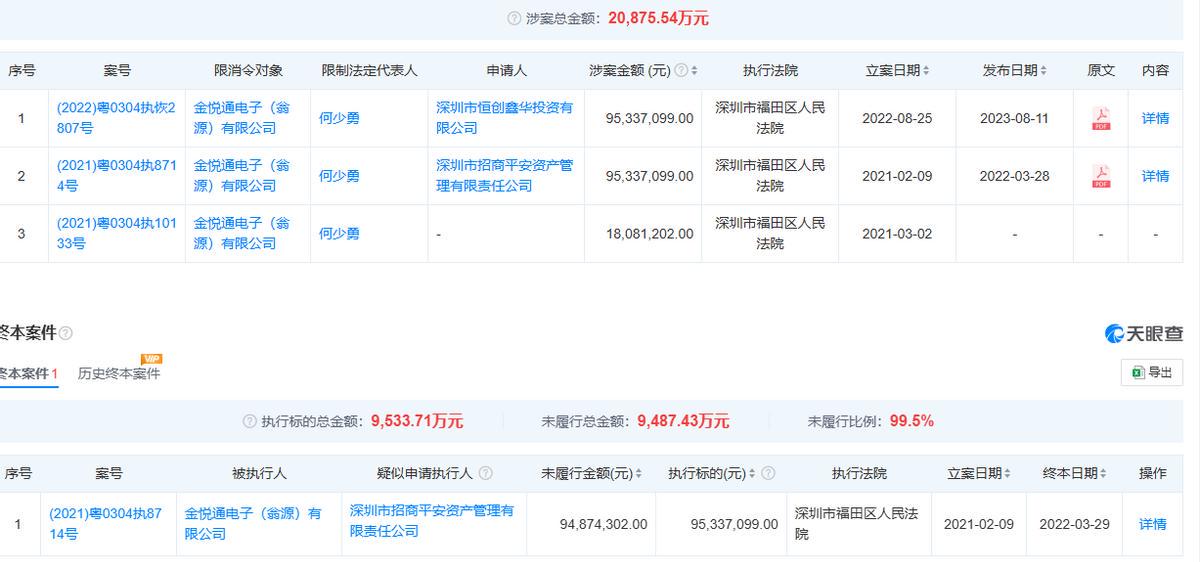Click 未履行比例 99.5% value
Screen dimensions: 1200x562
(911, 421)
